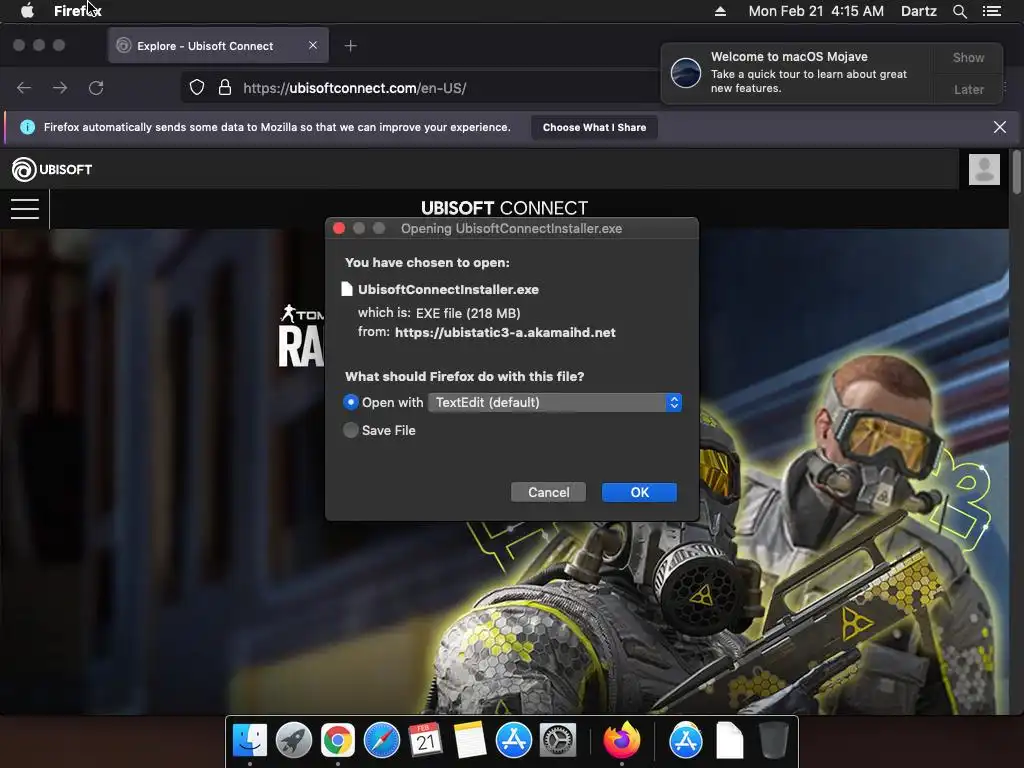Open Notification Center from the menu bar
Screen dimensions: 1024x768
coord(992,11)
